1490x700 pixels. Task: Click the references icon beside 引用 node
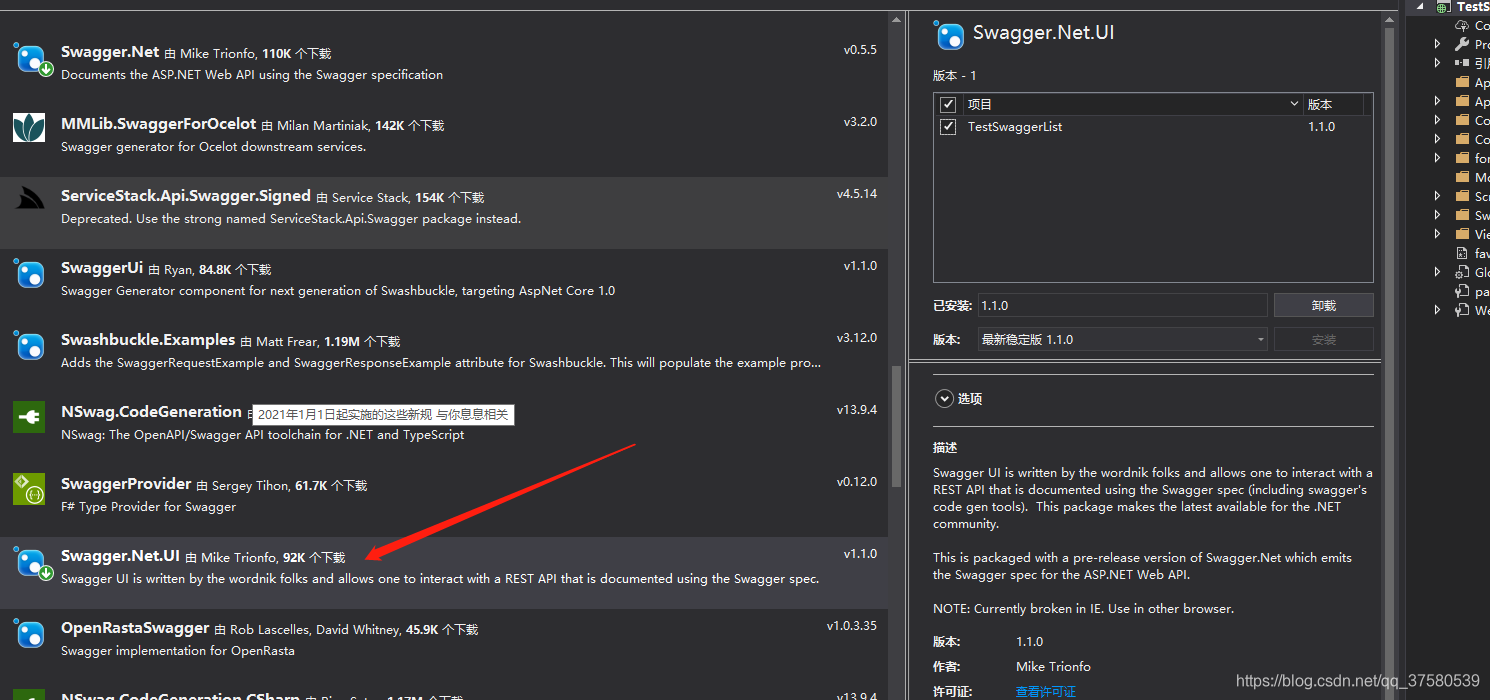[x=1462, y=63]
